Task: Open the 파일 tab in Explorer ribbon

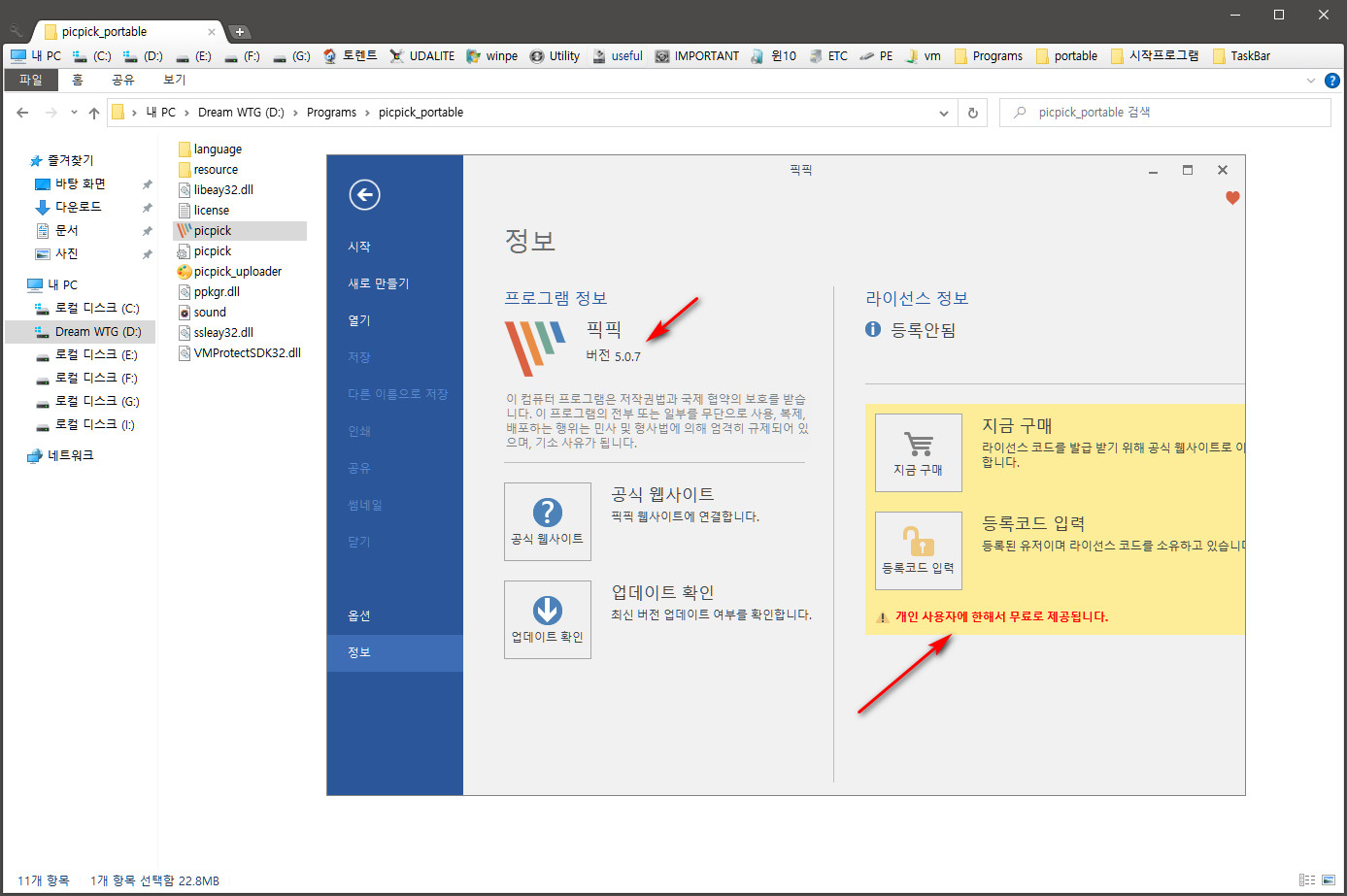Action: click(31, 80)
